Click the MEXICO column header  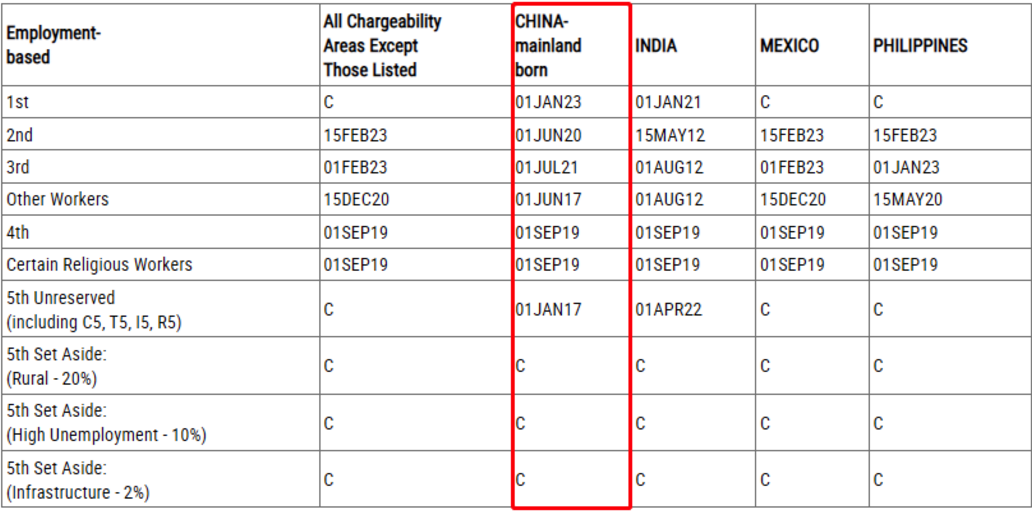click(789, 46)
